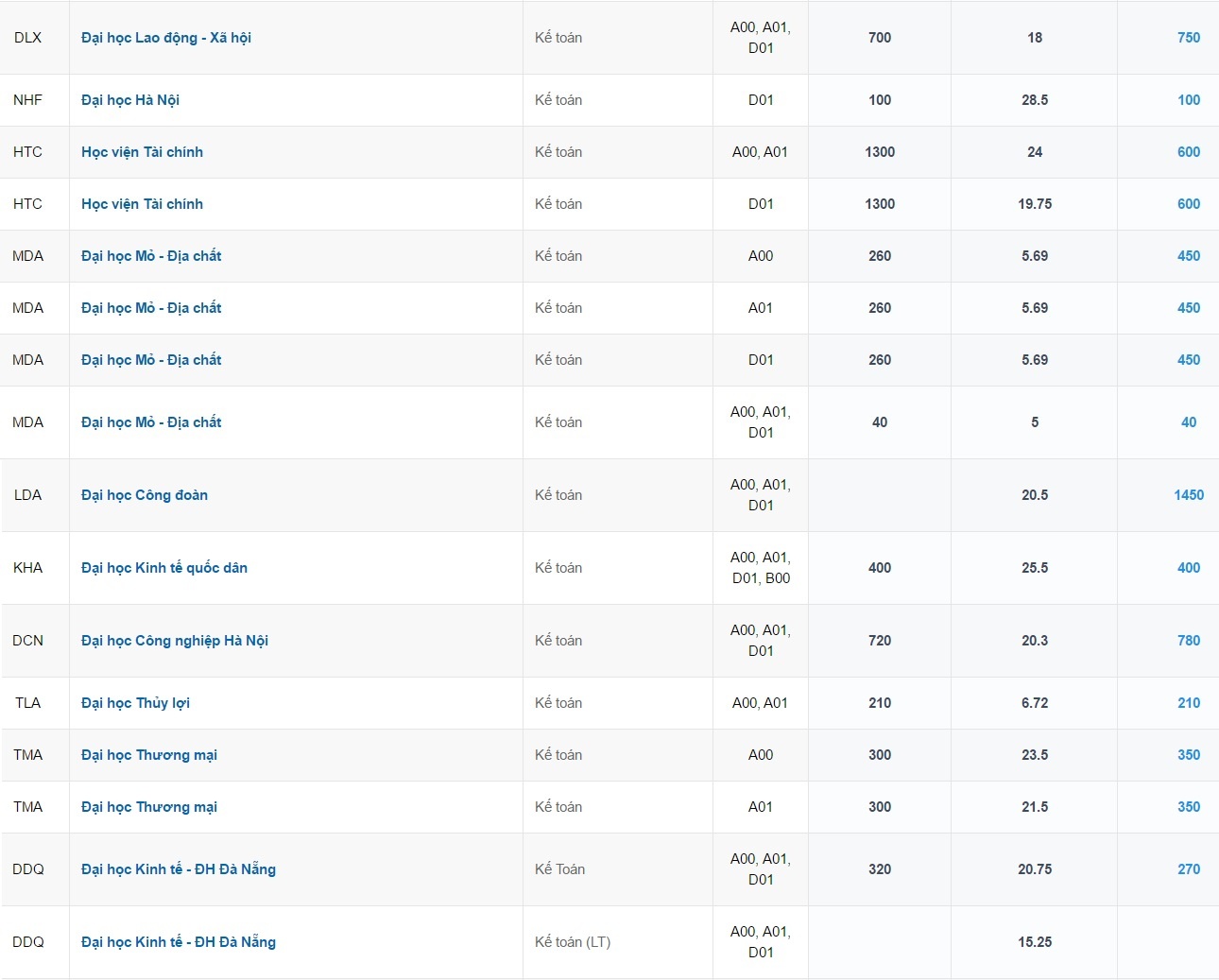This screenshot has width=1219, height=980.
Task: Click the Đại học Hà Nội link
Action: pos(130,100)
